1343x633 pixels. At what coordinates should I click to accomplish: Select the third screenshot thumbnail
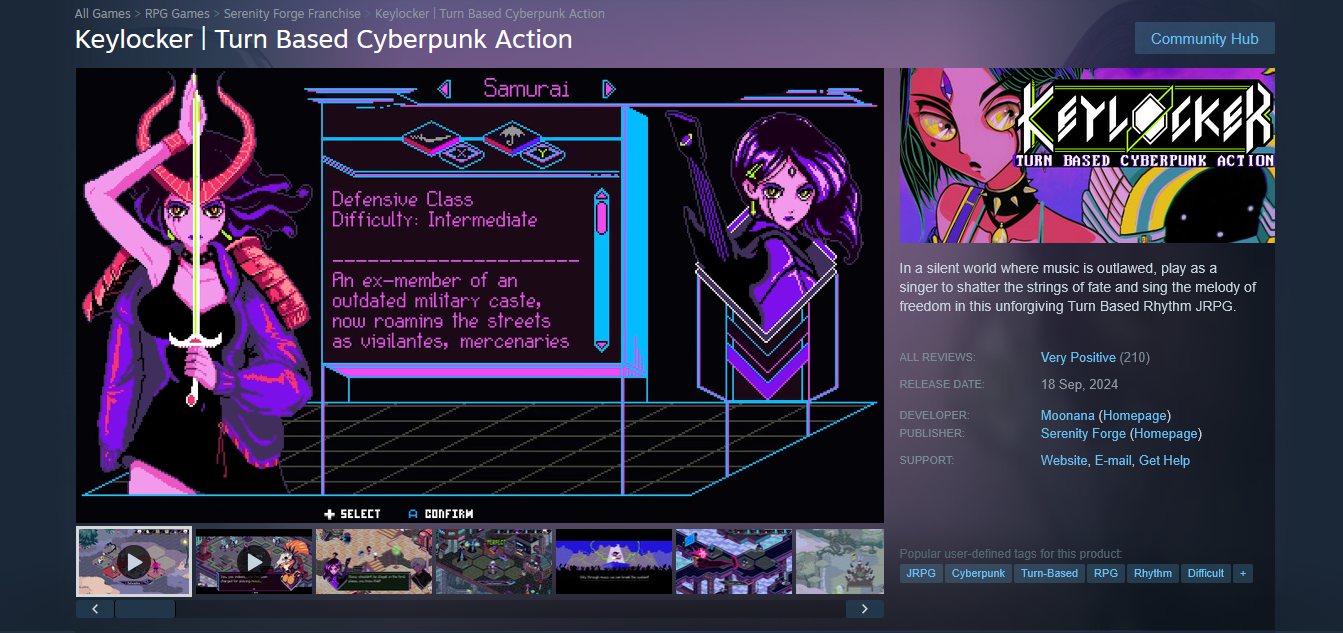coord(374,562)
